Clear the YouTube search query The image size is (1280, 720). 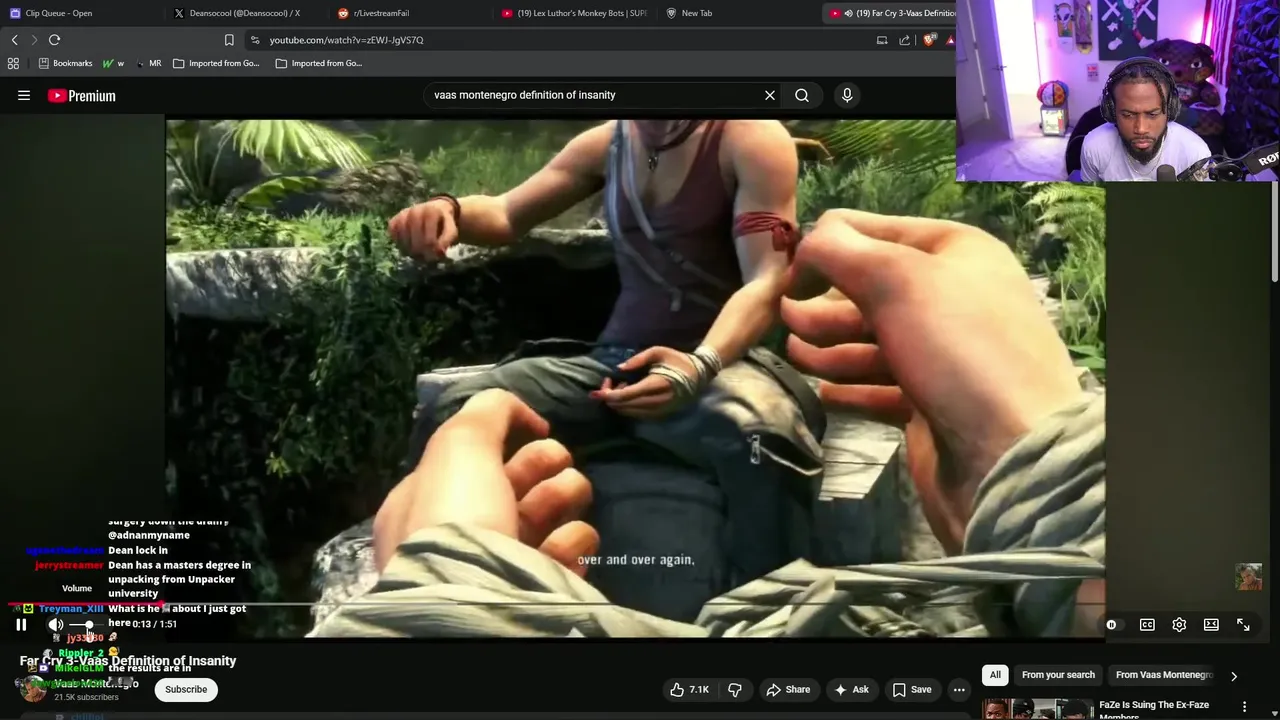click(770, 95)
